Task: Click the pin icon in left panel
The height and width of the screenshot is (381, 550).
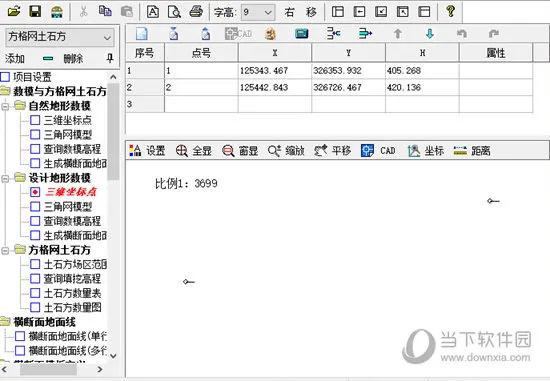Action: [110, 58]
